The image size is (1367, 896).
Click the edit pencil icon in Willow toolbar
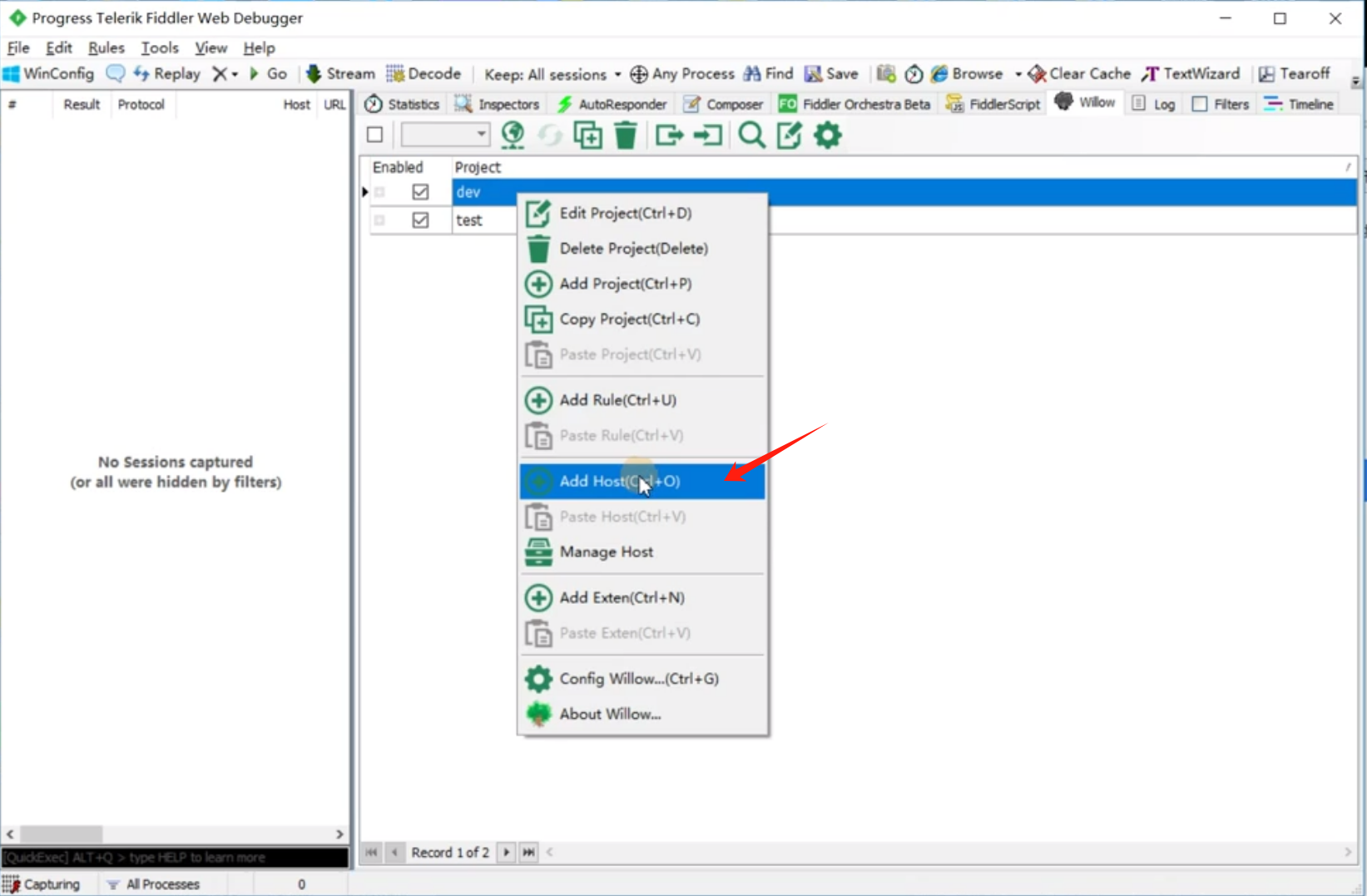789,135
